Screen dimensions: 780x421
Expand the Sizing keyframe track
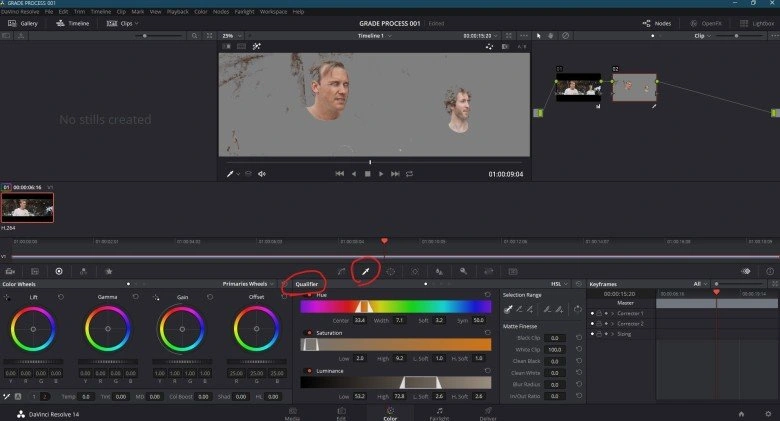click(612, 334)
